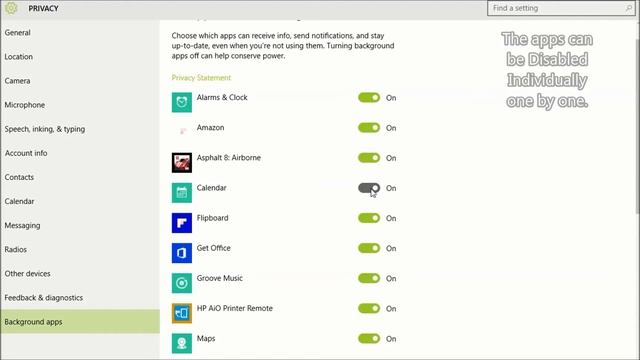
Task: Click the Maps app name
Action: pyautogui.click(x=206, y=339)
